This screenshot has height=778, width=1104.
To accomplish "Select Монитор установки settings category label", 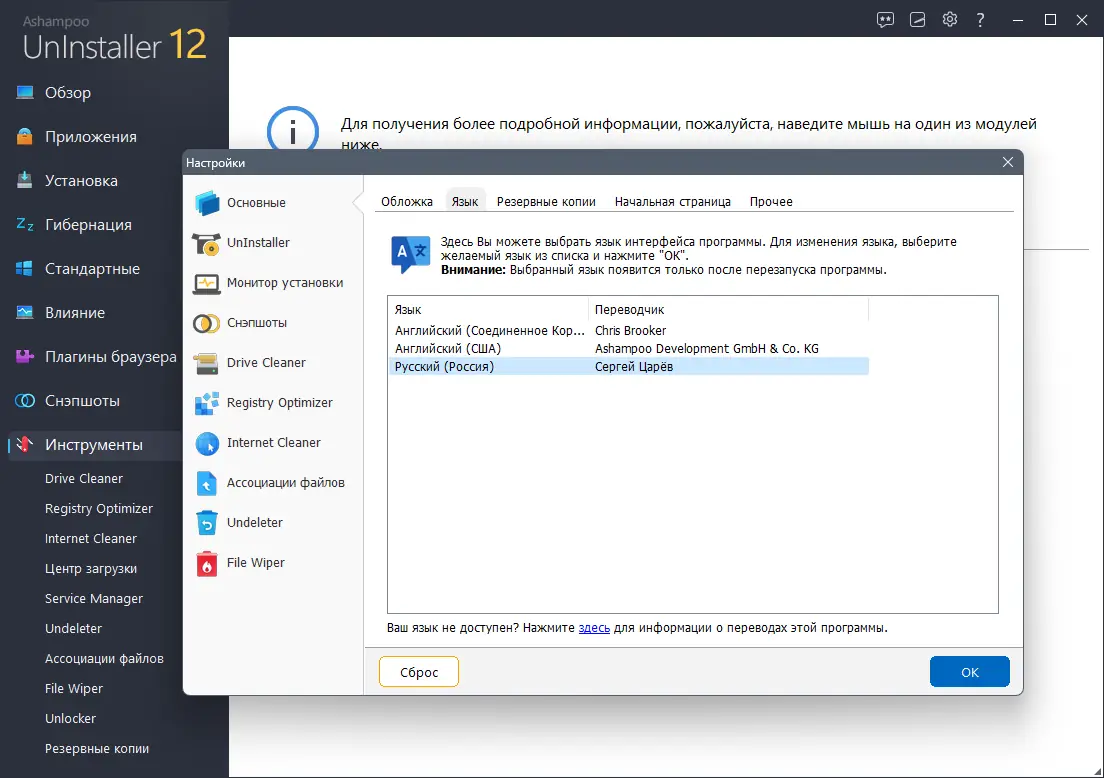I will 285,283.
